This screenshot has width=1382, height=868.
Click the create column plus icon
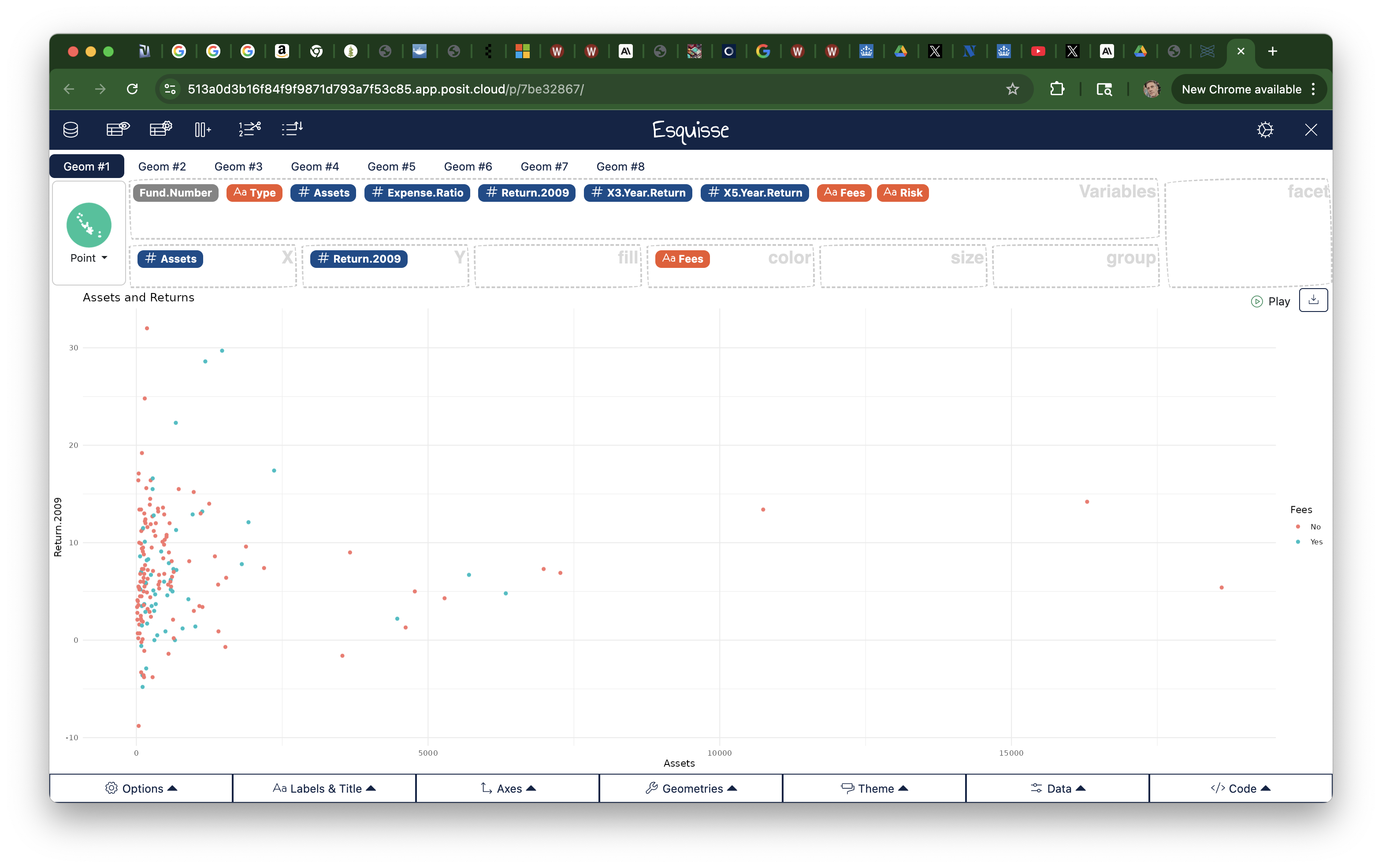[203, 130]
